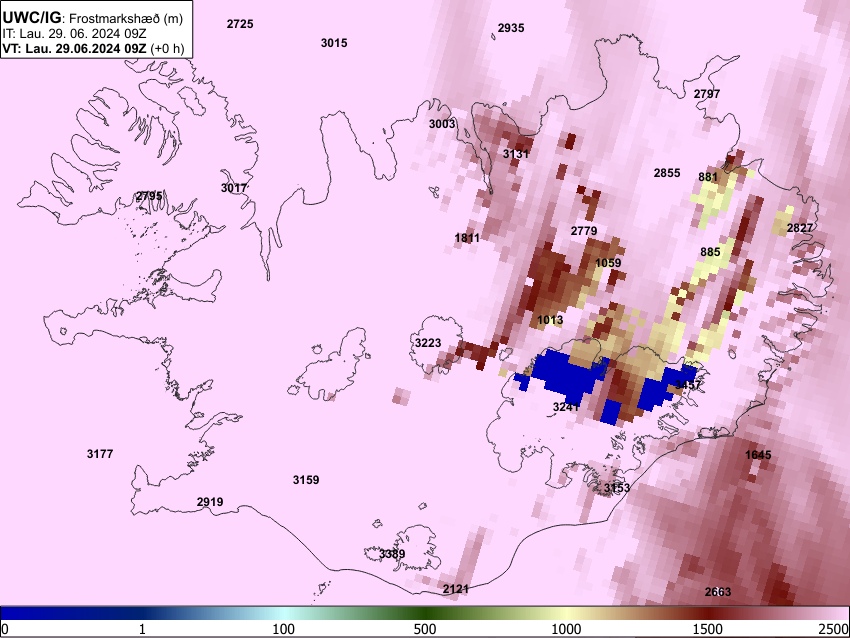
Task: Click the 3003 value label
Action: pos(442,124)
